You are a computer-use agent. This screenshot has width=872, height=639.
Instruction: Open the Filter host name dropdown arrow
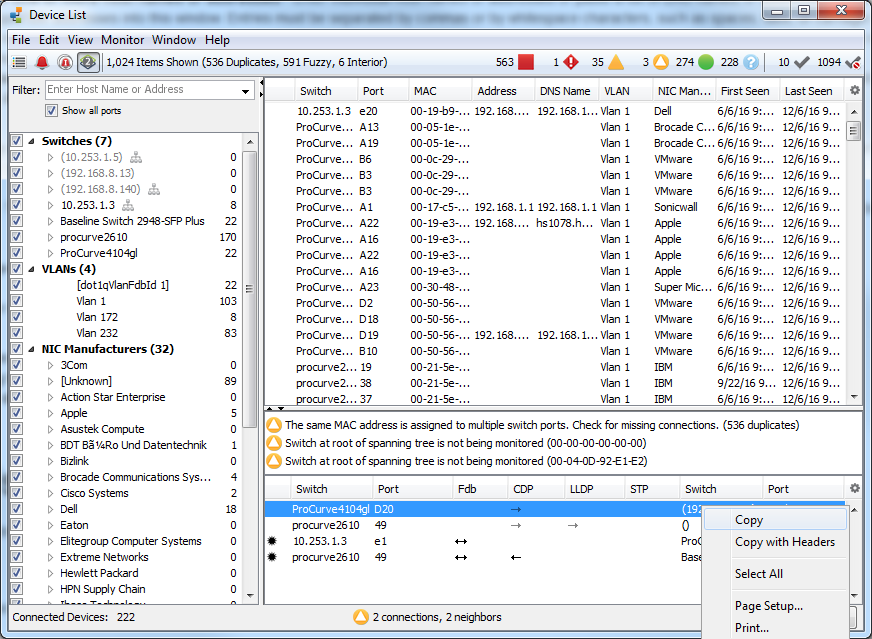tap(245, 91)
